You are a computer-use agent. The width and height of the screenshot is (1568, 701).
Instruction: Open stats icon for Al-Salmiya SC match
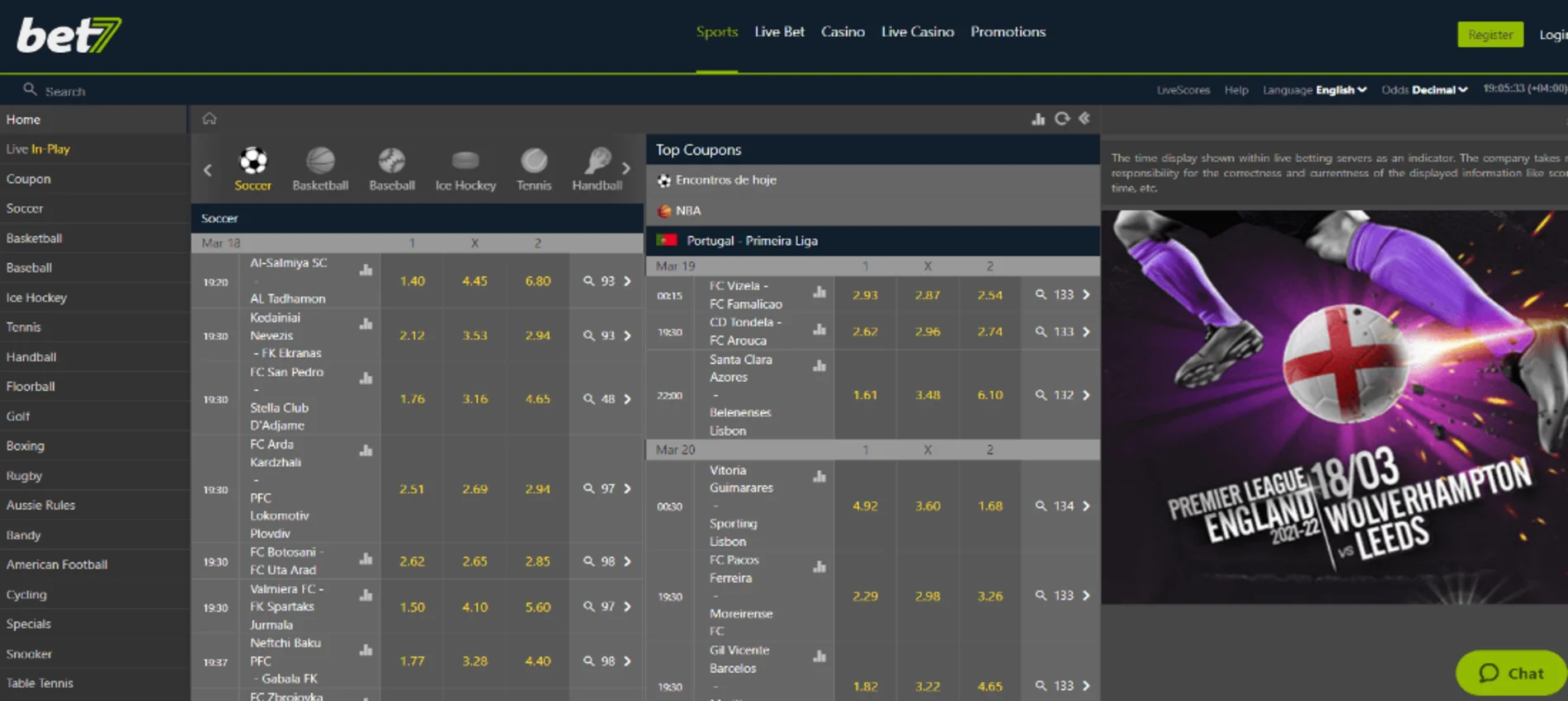click(x=366, y=270)
